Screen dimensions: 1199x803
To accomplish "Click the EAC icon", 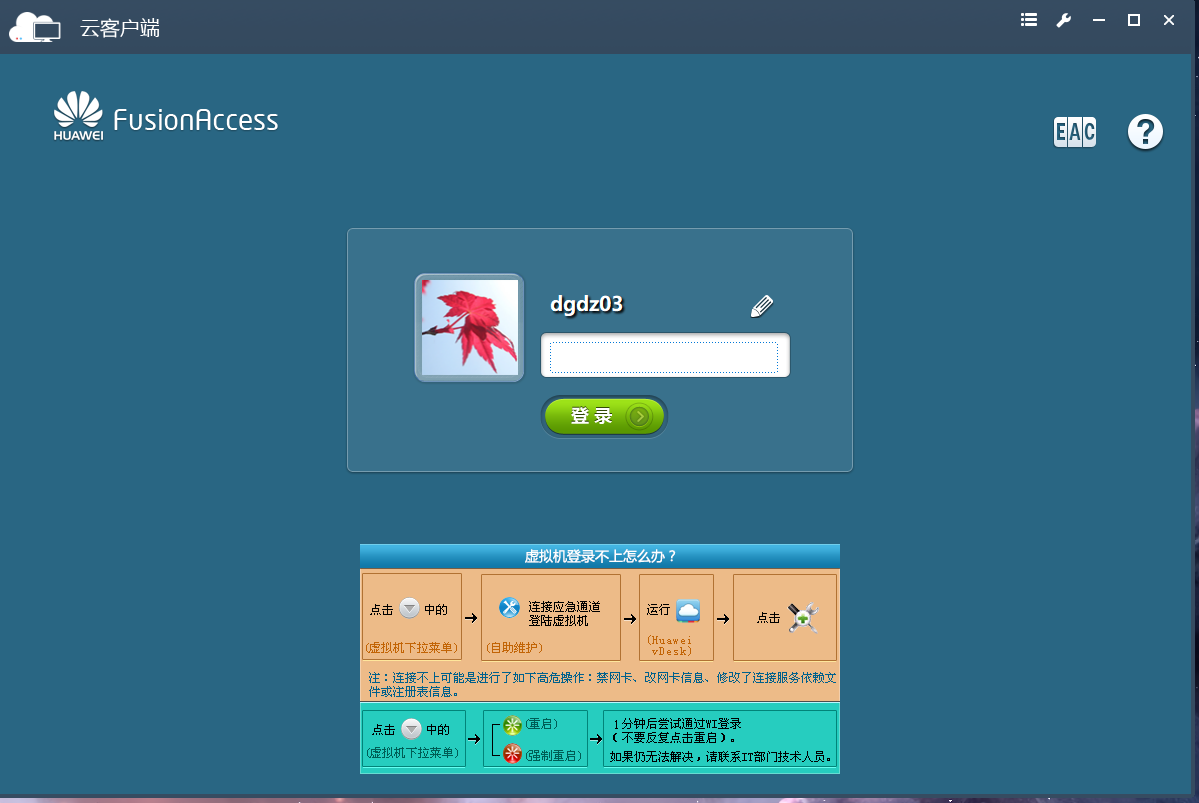I will point(1074,132).
